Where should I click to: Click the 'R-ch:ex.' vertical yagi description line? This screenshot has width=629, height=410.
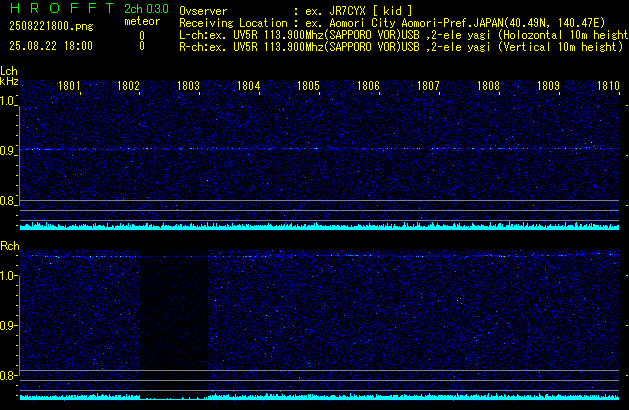tap(401, 47)
